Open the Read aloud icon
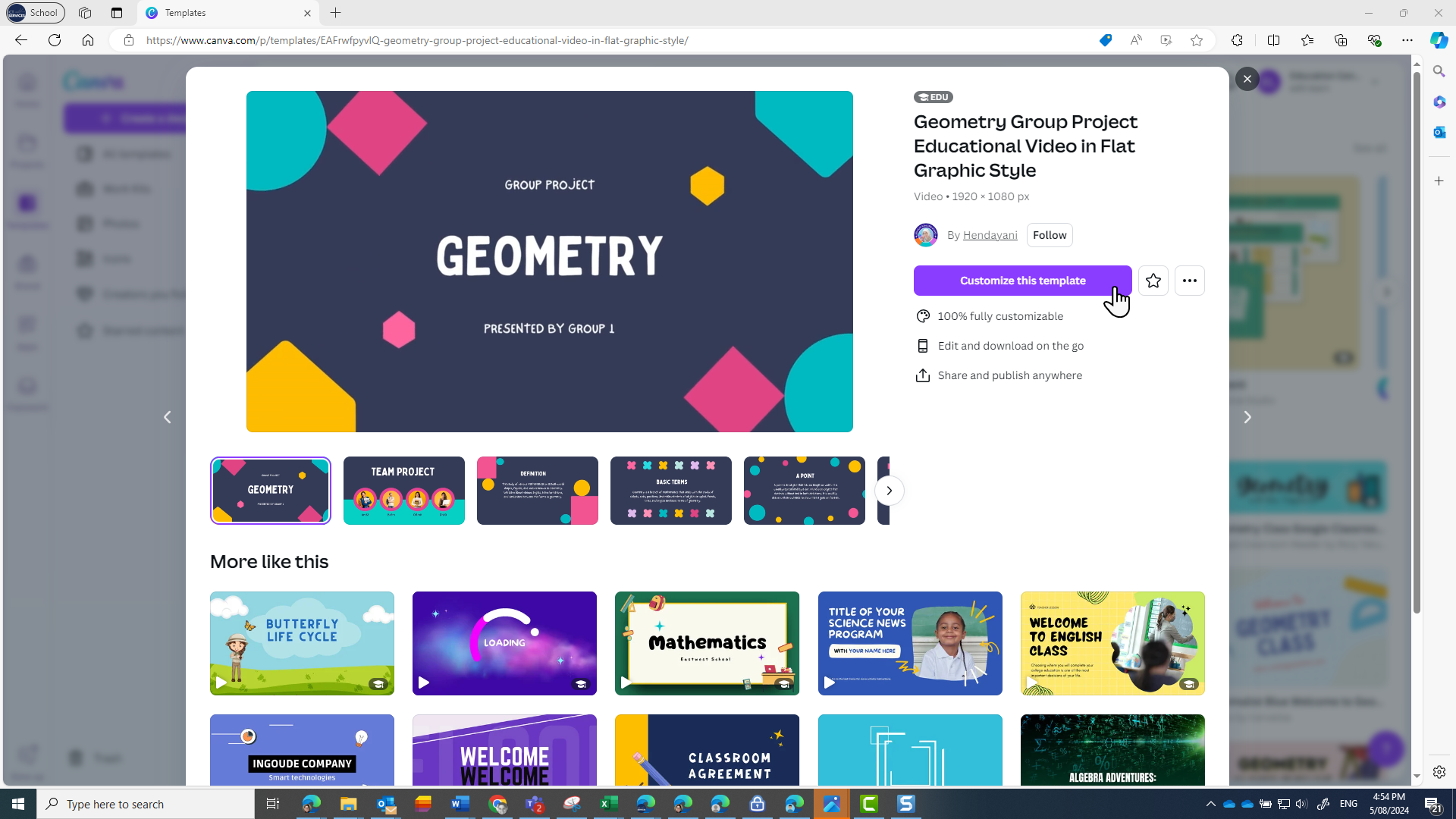 click(1136, 40)
